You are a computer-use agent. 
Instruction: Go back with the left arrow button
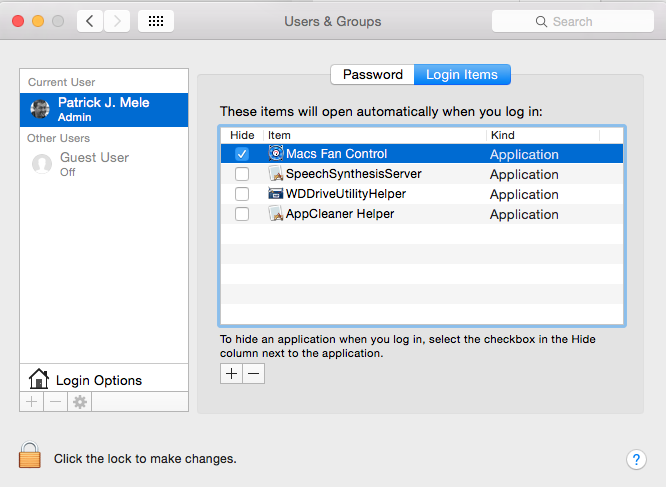tap(90, 21)
